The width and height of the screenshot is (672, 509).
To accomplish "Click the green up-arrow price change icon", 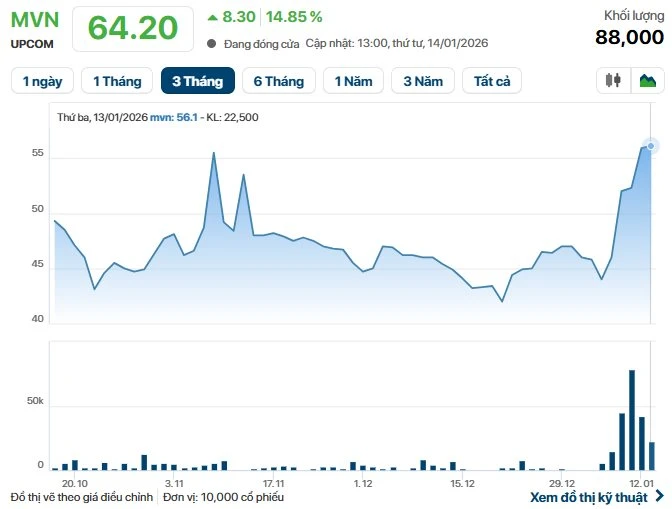I will click(x=212, y=16).
